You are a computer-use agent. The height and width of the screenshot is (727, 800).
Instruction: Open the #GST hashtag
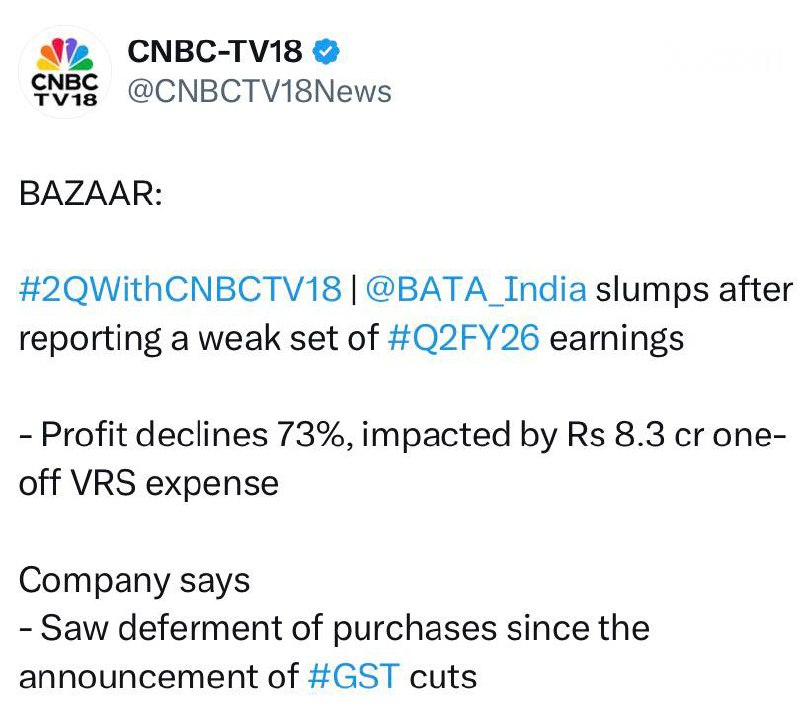click(x=354, y=676)
